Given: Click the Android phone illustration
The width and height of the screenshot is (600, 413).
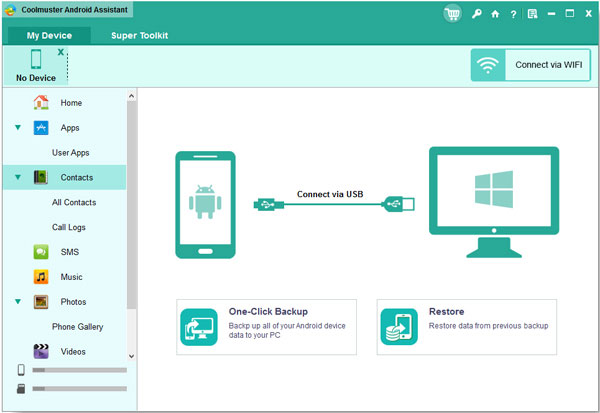Looking at the screenshot, I should click(x=205, y=205).
